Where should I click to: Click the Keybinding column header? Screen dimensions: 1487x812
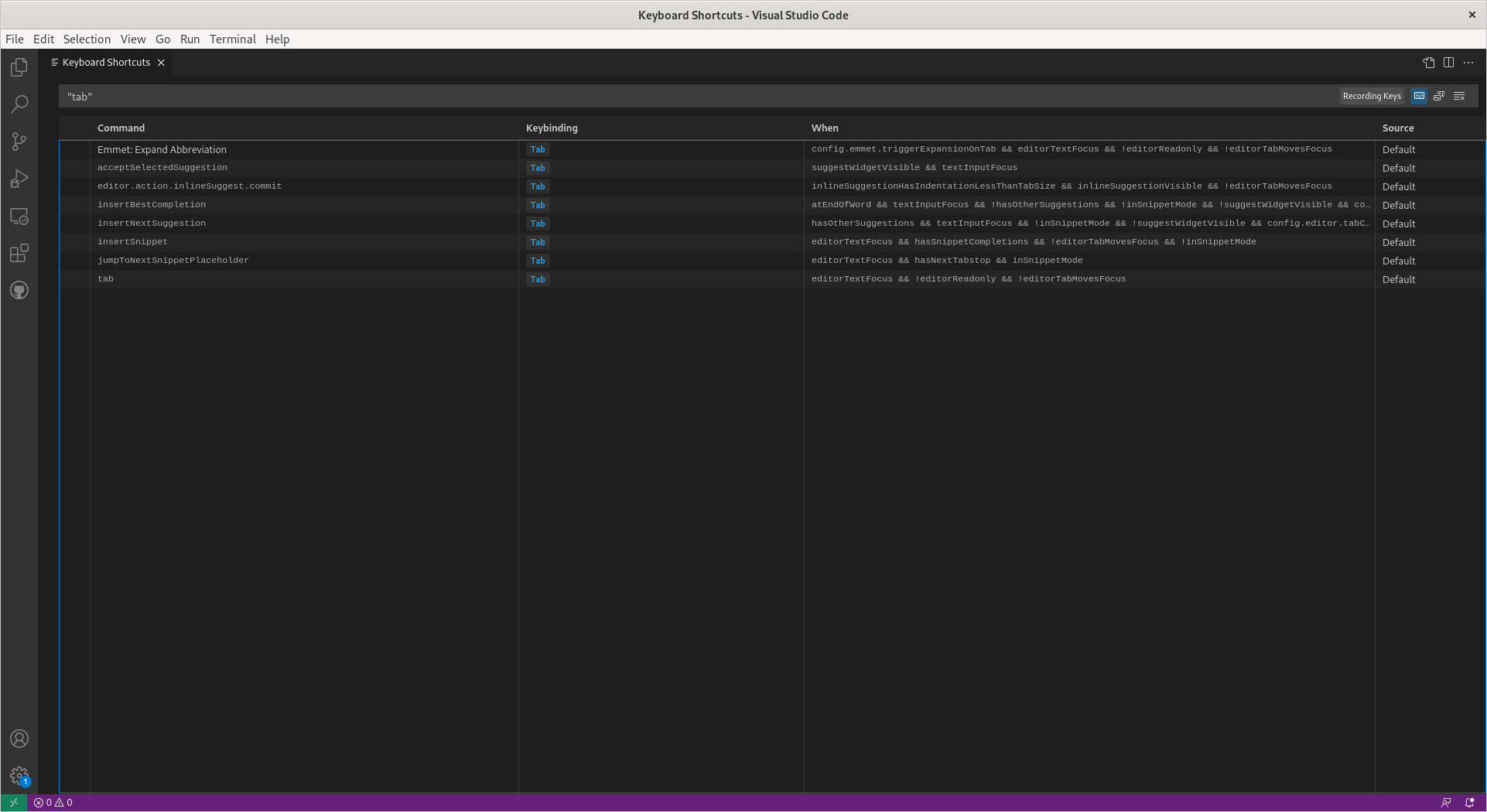click(x=552, y=128)
